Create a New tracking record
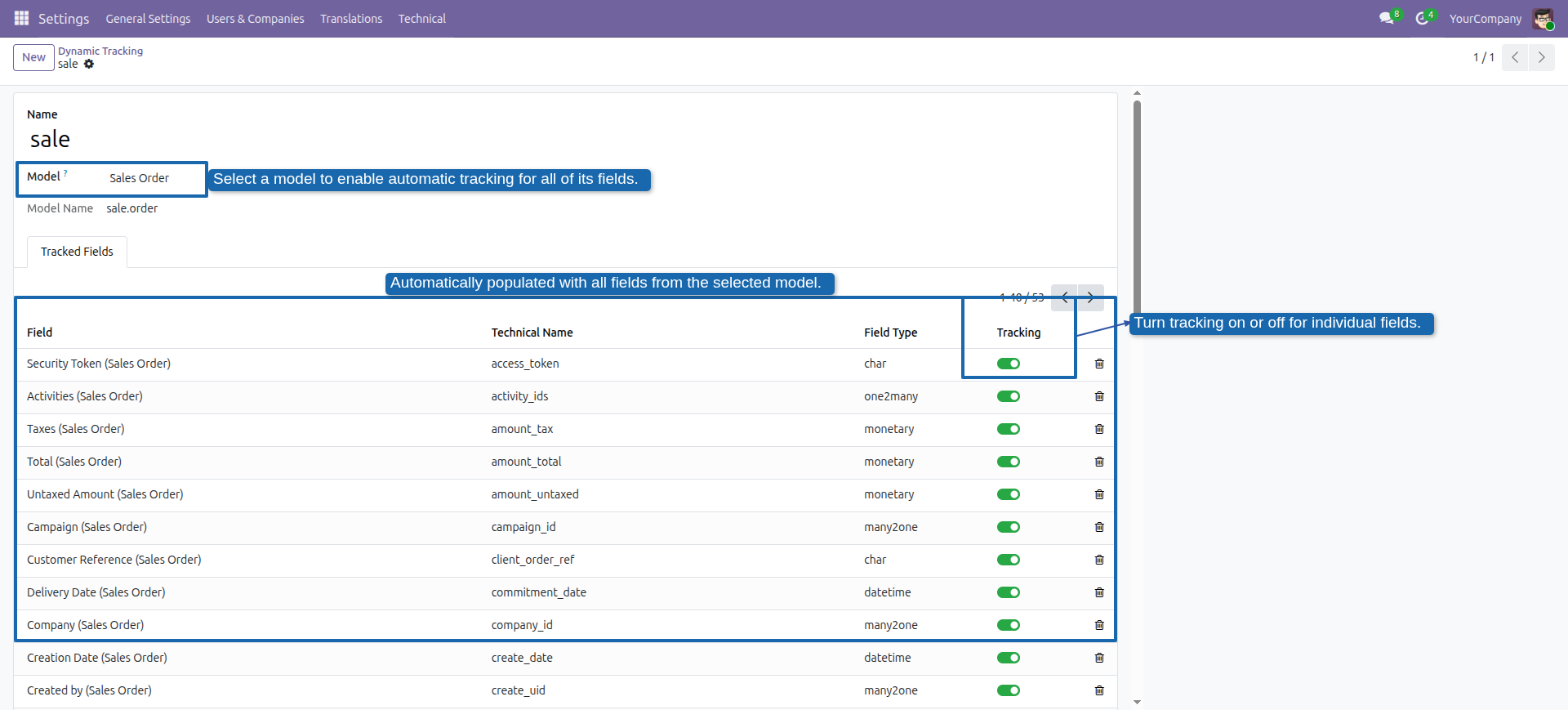The image size is (1568, 710). coord(33,57)
